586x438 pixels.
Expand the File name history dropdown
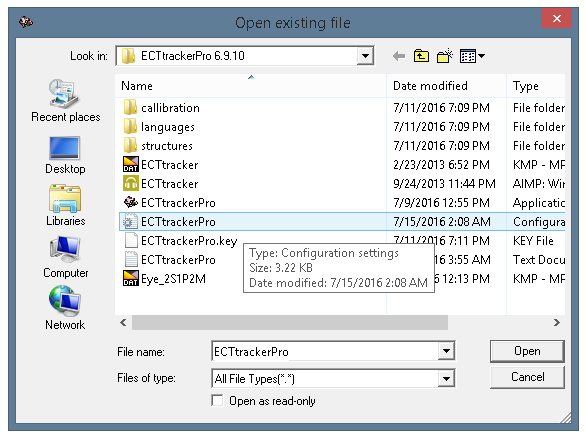[446, 351]
